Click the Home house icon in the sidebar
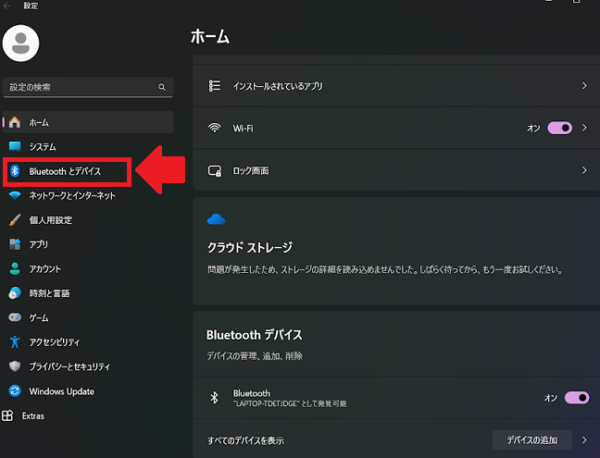The width and height of the screenshot is (600, 458). tap(15, 122)
